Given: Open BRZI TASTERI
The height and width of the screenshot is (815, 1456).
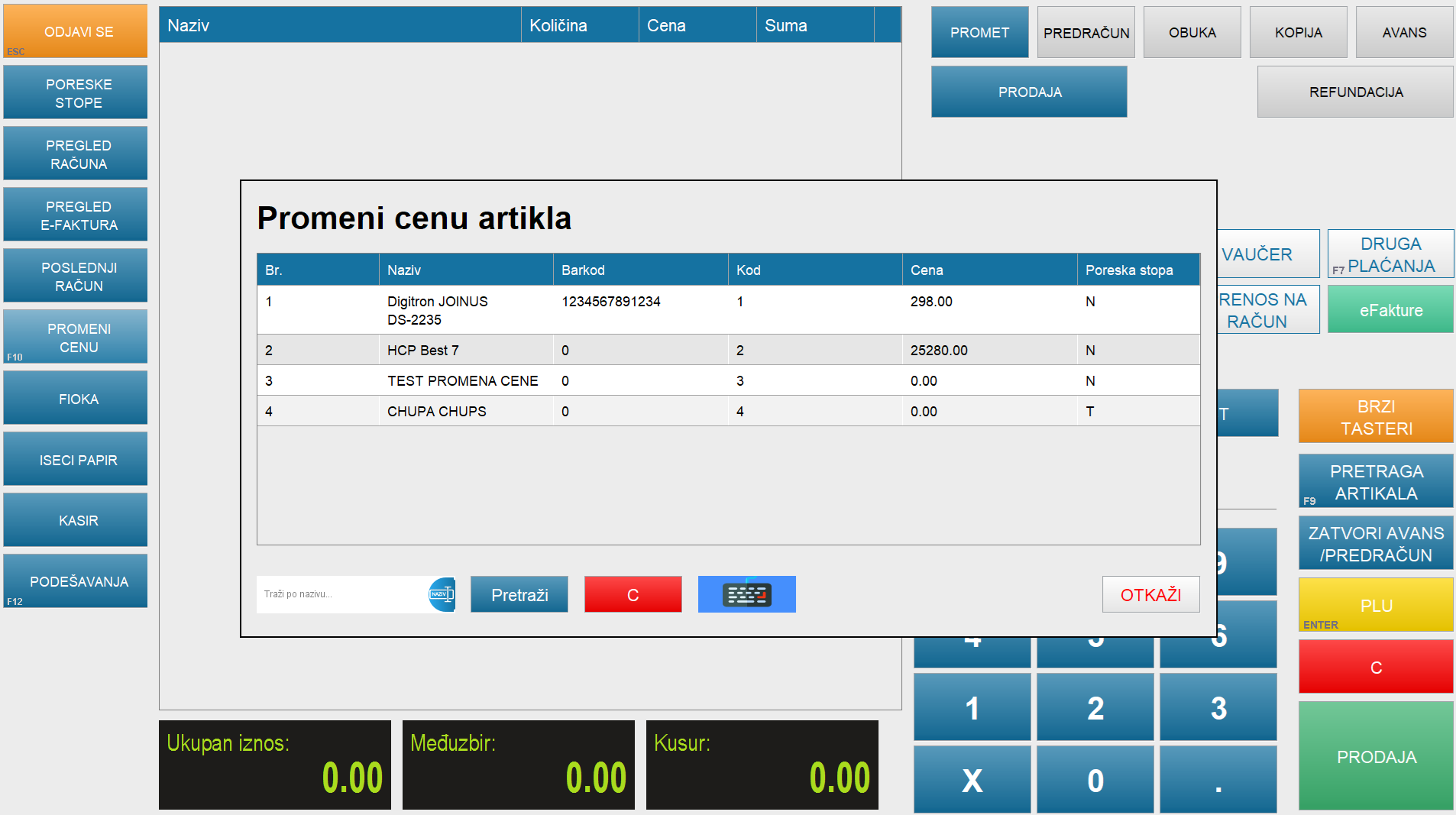Looking at the screenshot, I should pos(1376,416).
